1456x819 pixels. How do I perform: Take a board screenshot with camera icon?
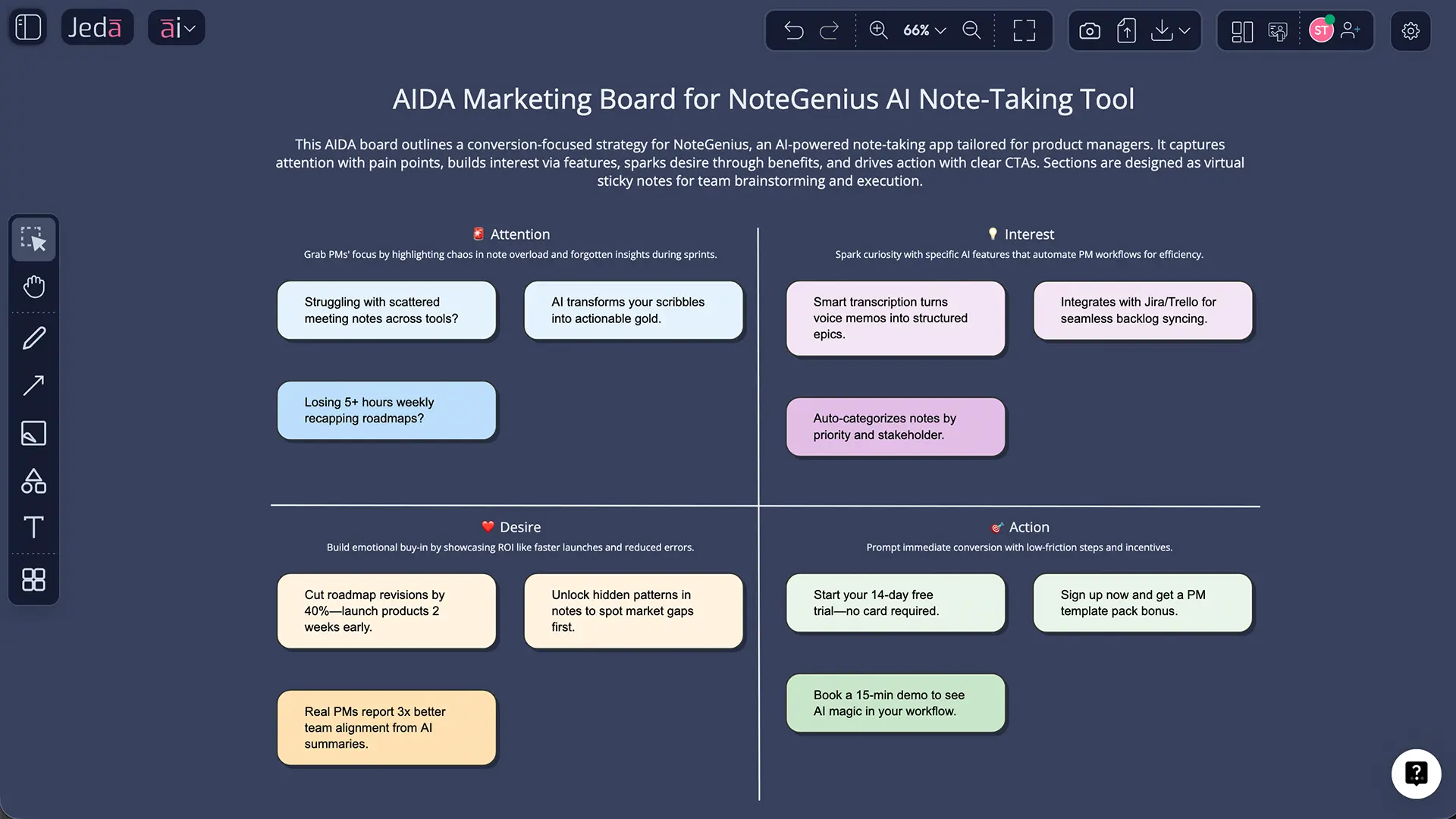(x=1089, y=30)
